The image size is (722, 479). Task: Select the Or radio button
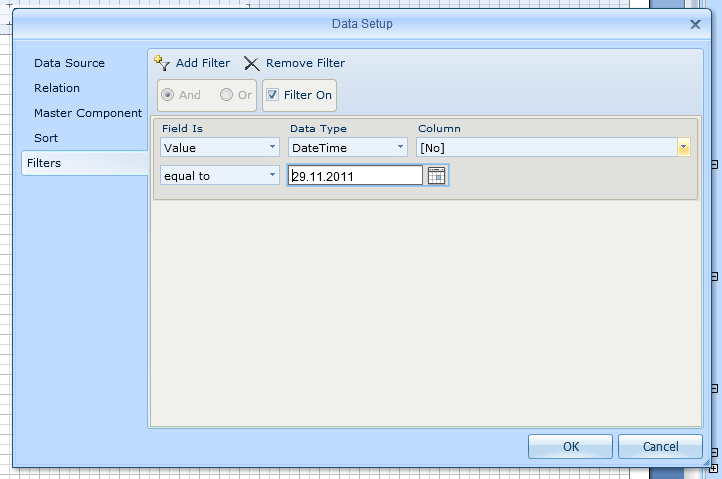[x=226, y=95]
